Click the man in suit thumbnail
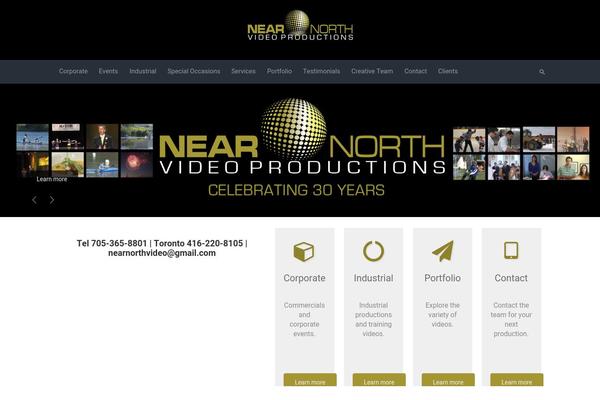The image size is (600, 400). coord(102,137)
